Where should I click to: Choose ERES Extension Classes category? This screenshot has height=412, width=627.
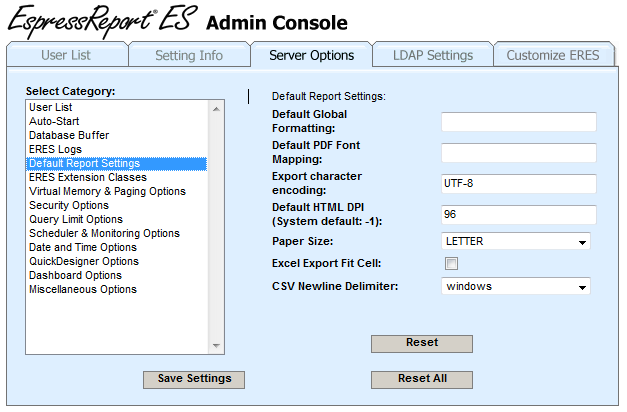coord(117,177)
